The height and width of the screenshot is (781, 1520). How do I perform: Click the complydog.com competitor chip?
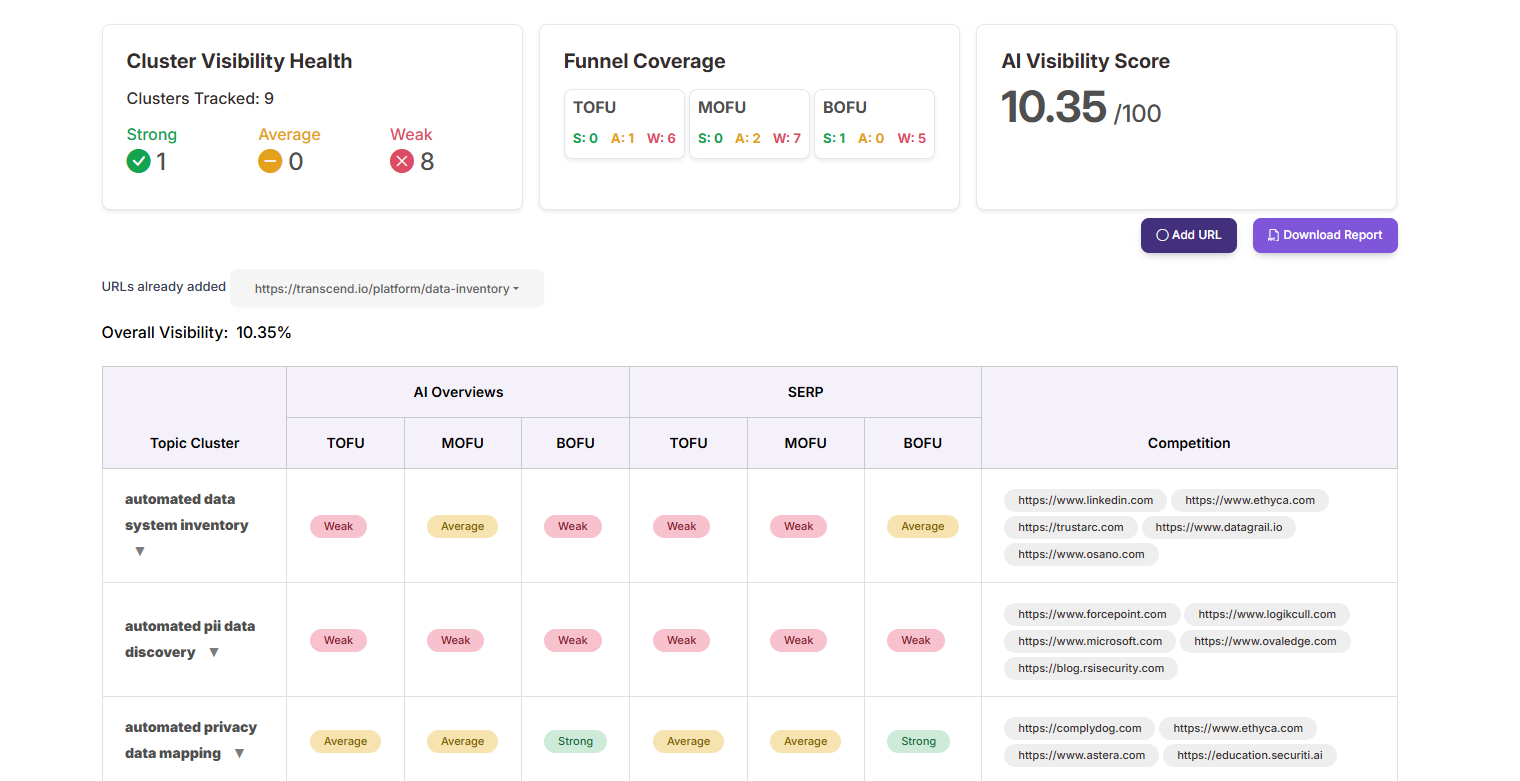1079,728
